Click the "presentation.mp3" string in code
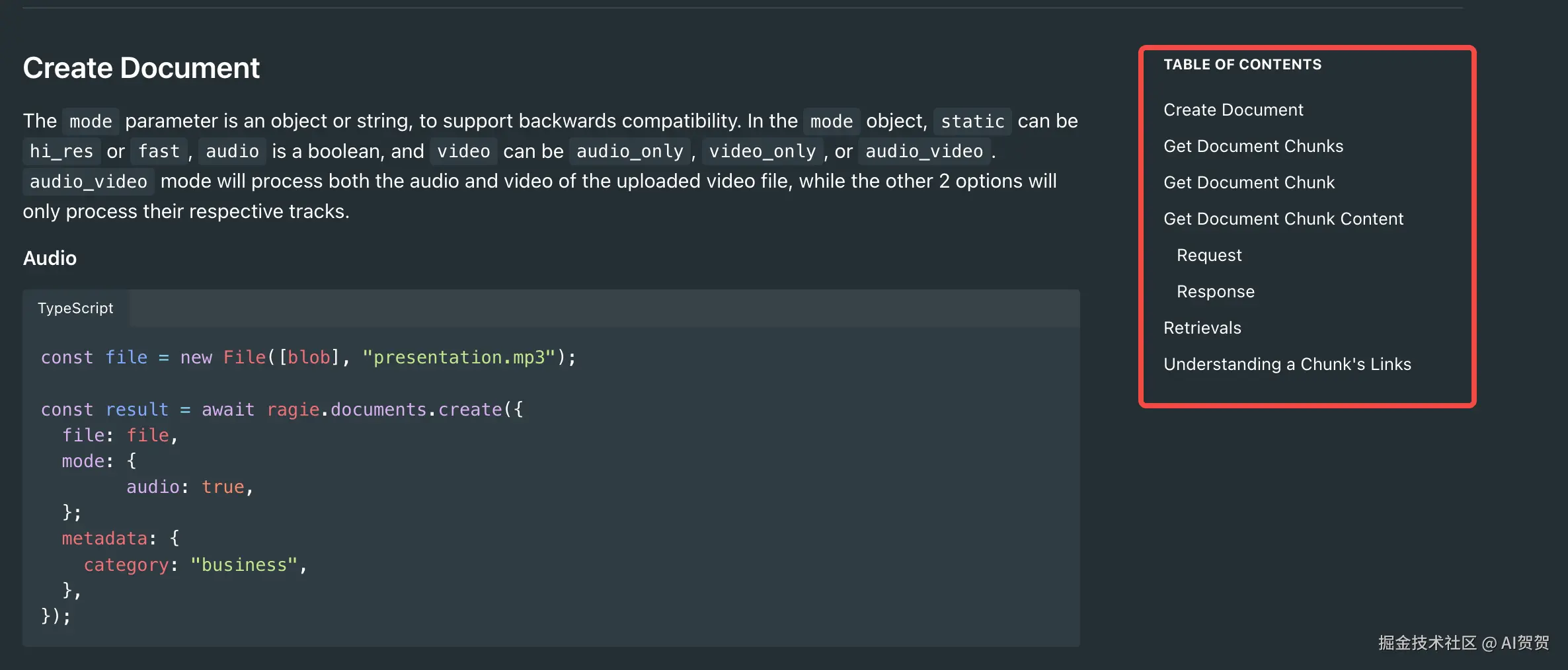1568x670 pixels. click(459, 357)
